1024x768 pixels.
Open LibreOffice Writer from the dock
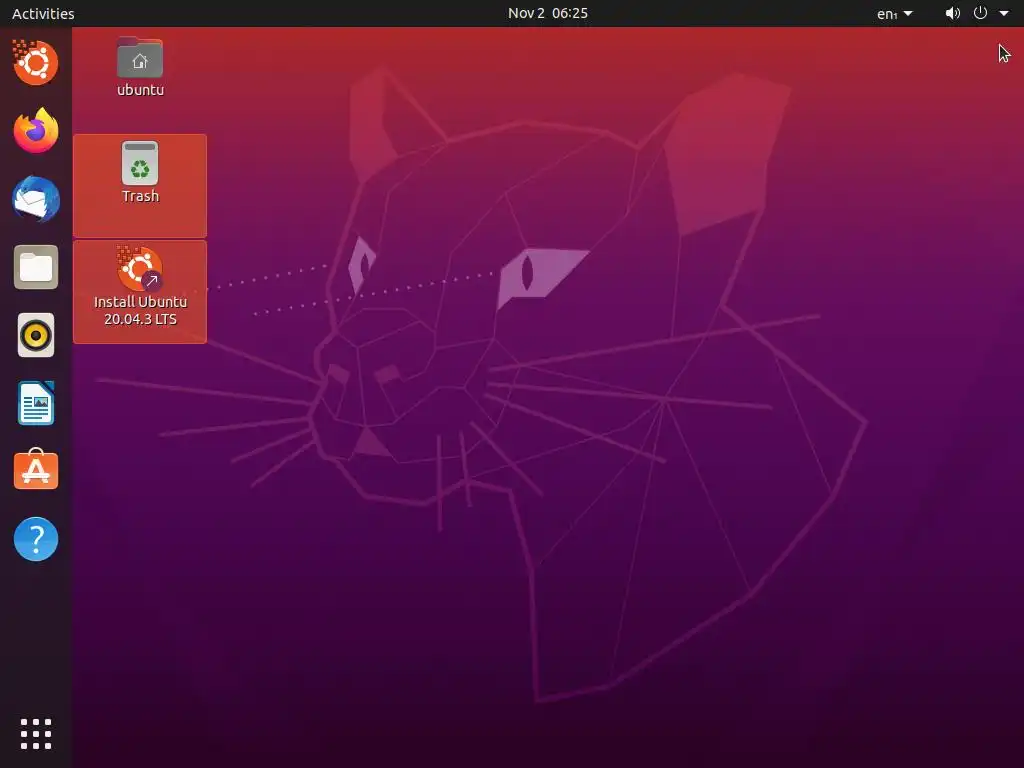36,404
